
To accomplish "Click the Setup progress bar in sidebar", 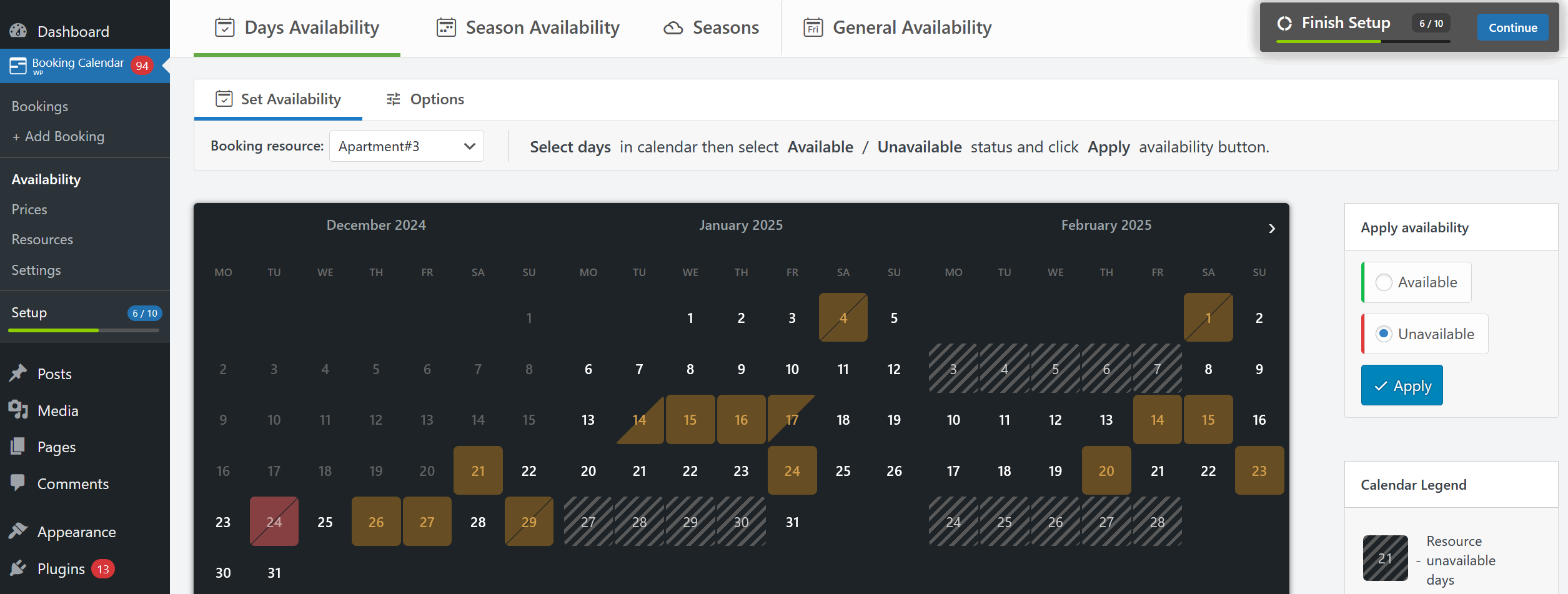I will point(84,330).
